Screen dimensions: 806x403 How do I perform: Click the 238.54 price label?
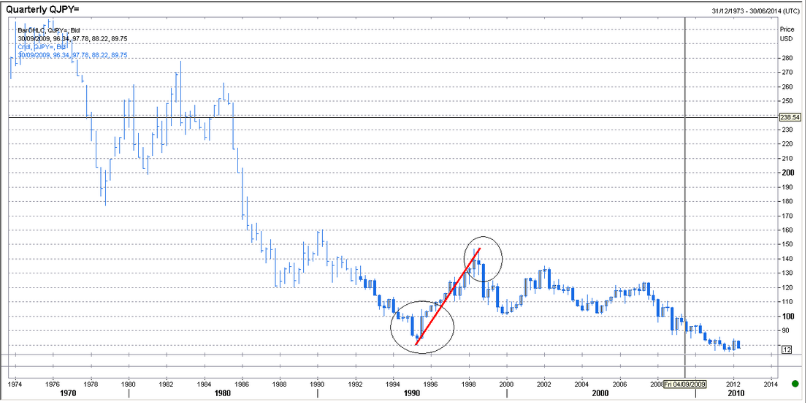tap(789, 117)
